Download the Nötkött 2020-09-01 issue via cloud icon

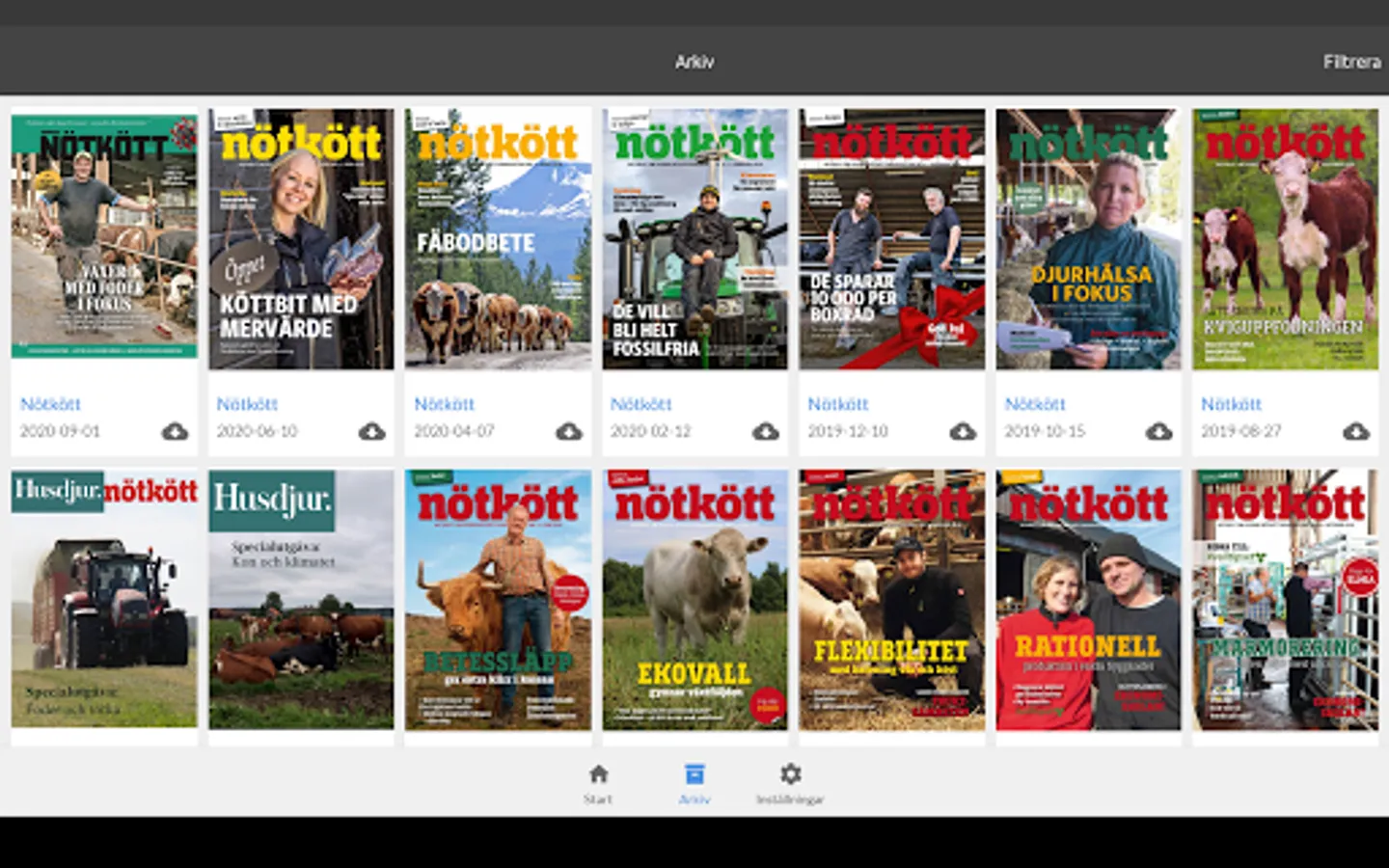tap(175, 431)
